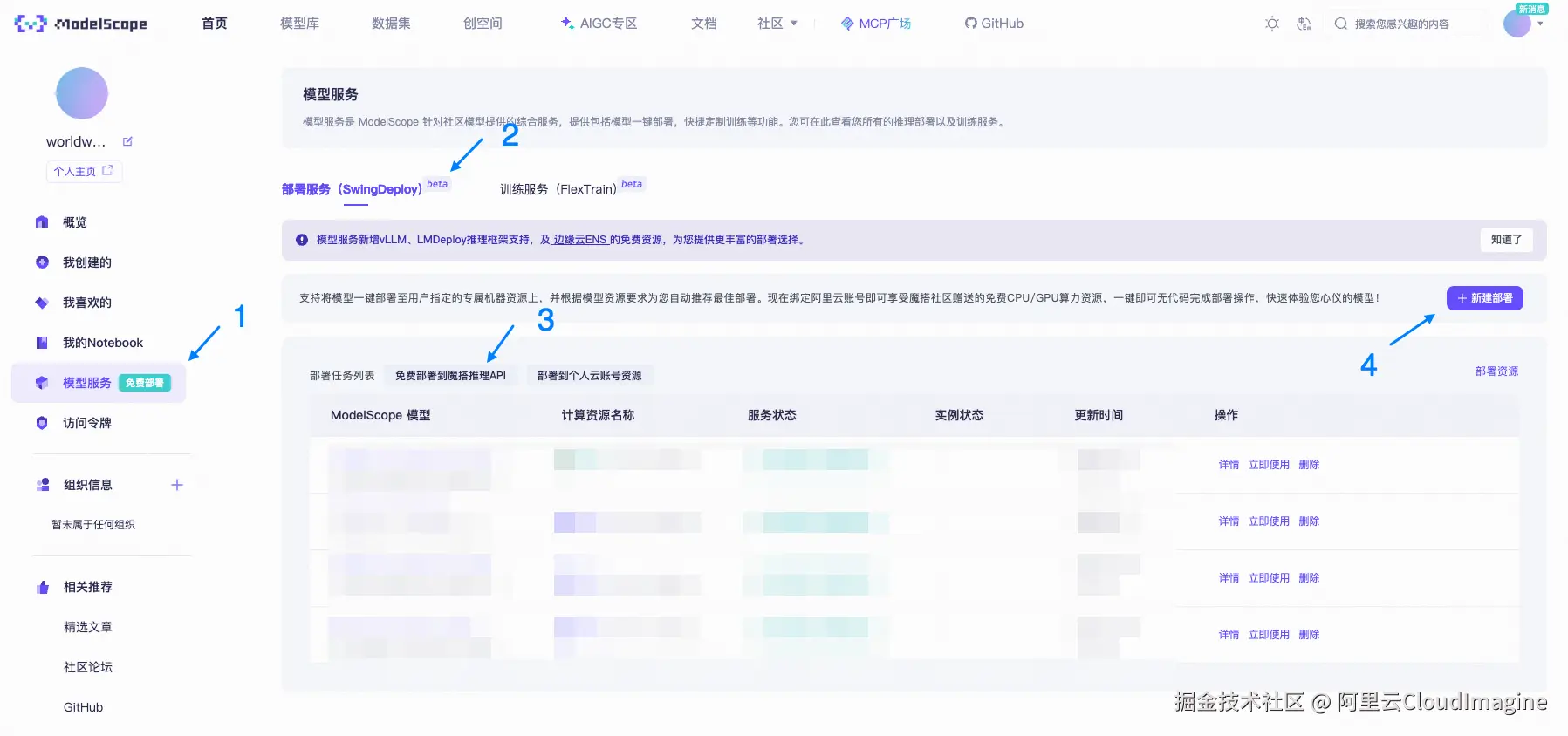Add organization with the plus icon
Screen dimensions: 1568x736
coord(177,485)
